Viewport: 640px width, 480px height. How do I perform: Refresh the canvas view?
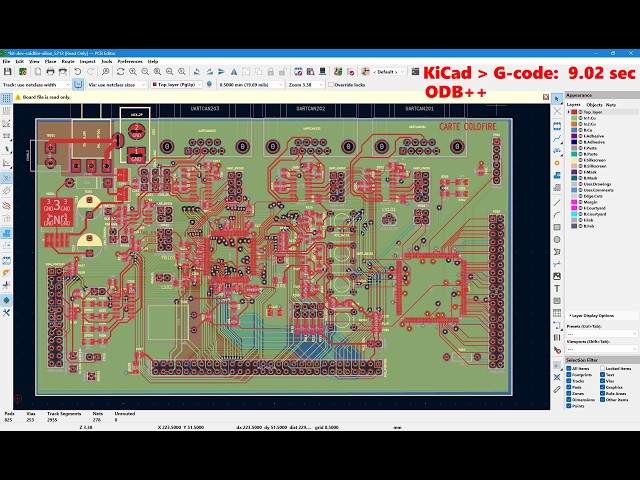120,72
